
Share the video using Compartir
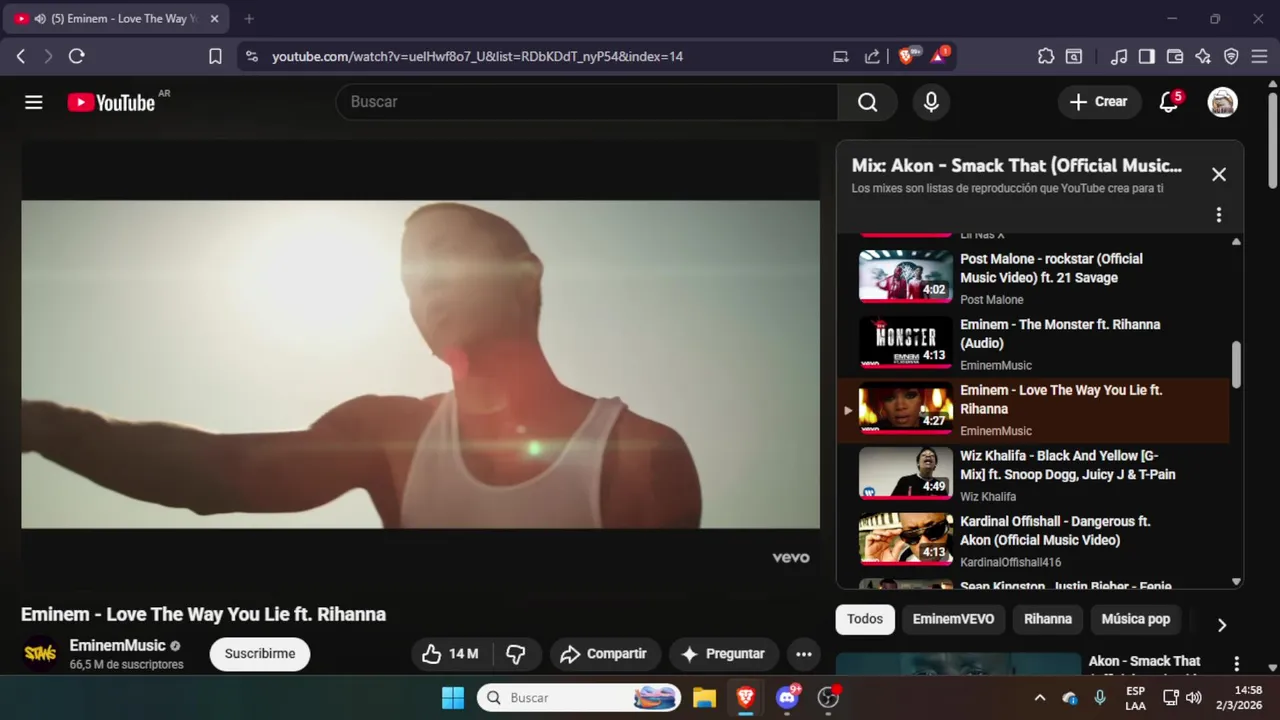pyautogui.click(x=604, y=654)
